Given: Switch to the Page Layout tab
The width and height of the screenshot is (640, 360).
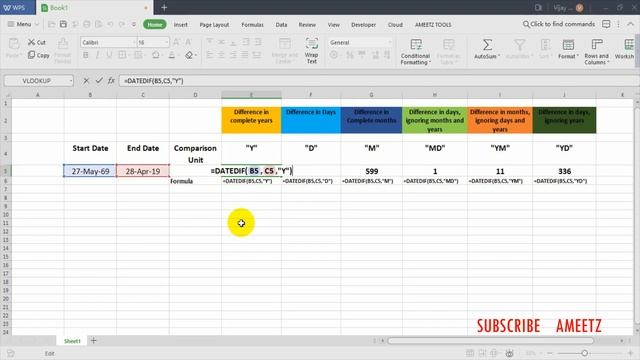Looking at the screenshot, I should pyautogui.click(x=214, y=24).
